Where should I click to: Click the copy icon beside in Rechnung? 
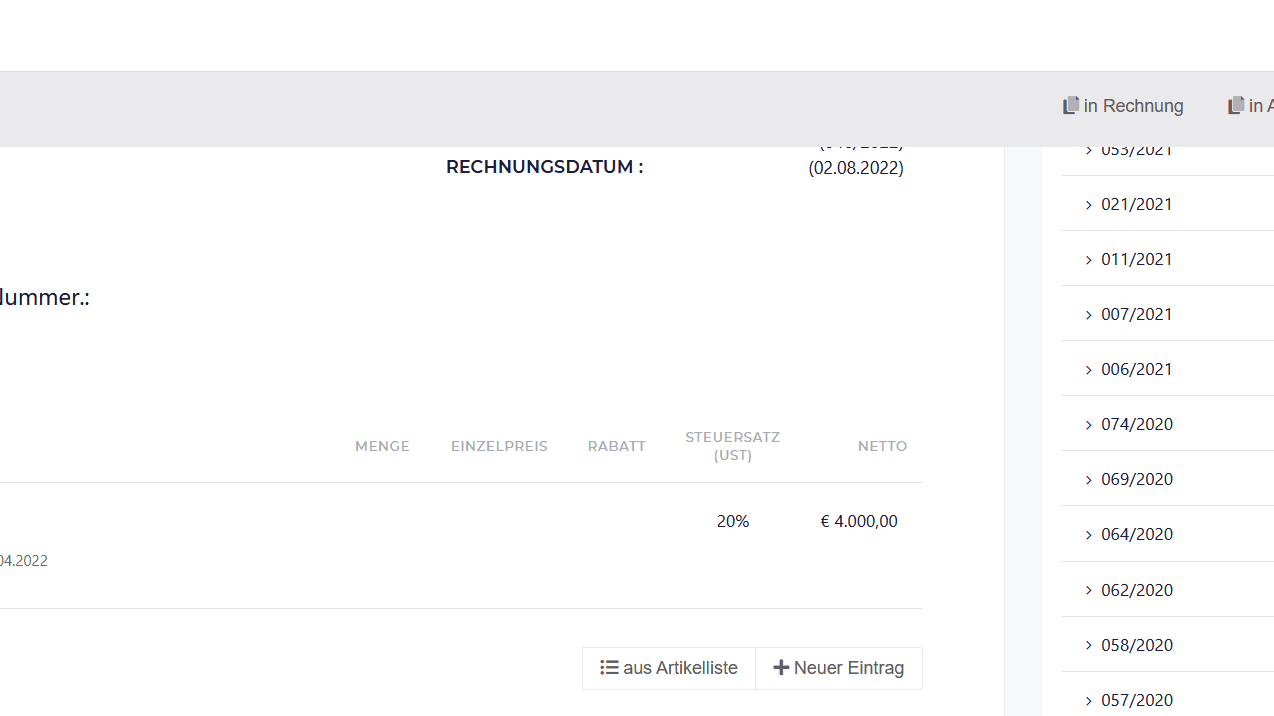[x=1071, y=105]
